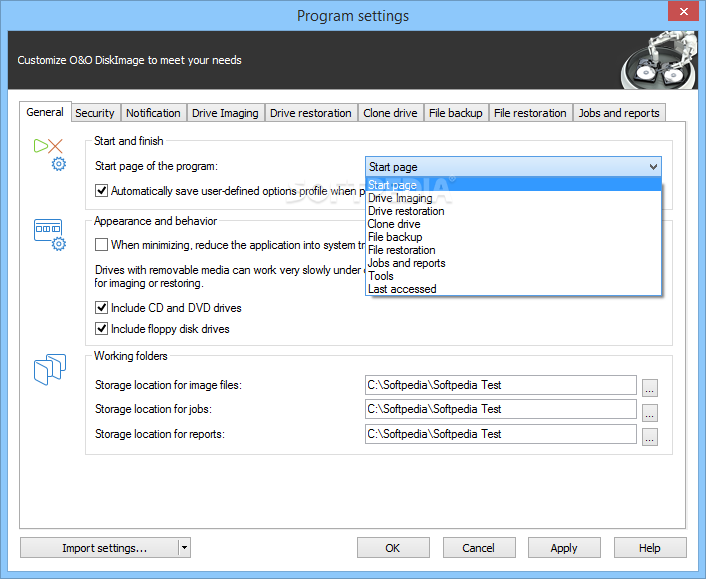Choose Drive Imaging in the dropdown list
This screenshot has height=579, width=706.
pyautogui.click(x=513, y=198)
